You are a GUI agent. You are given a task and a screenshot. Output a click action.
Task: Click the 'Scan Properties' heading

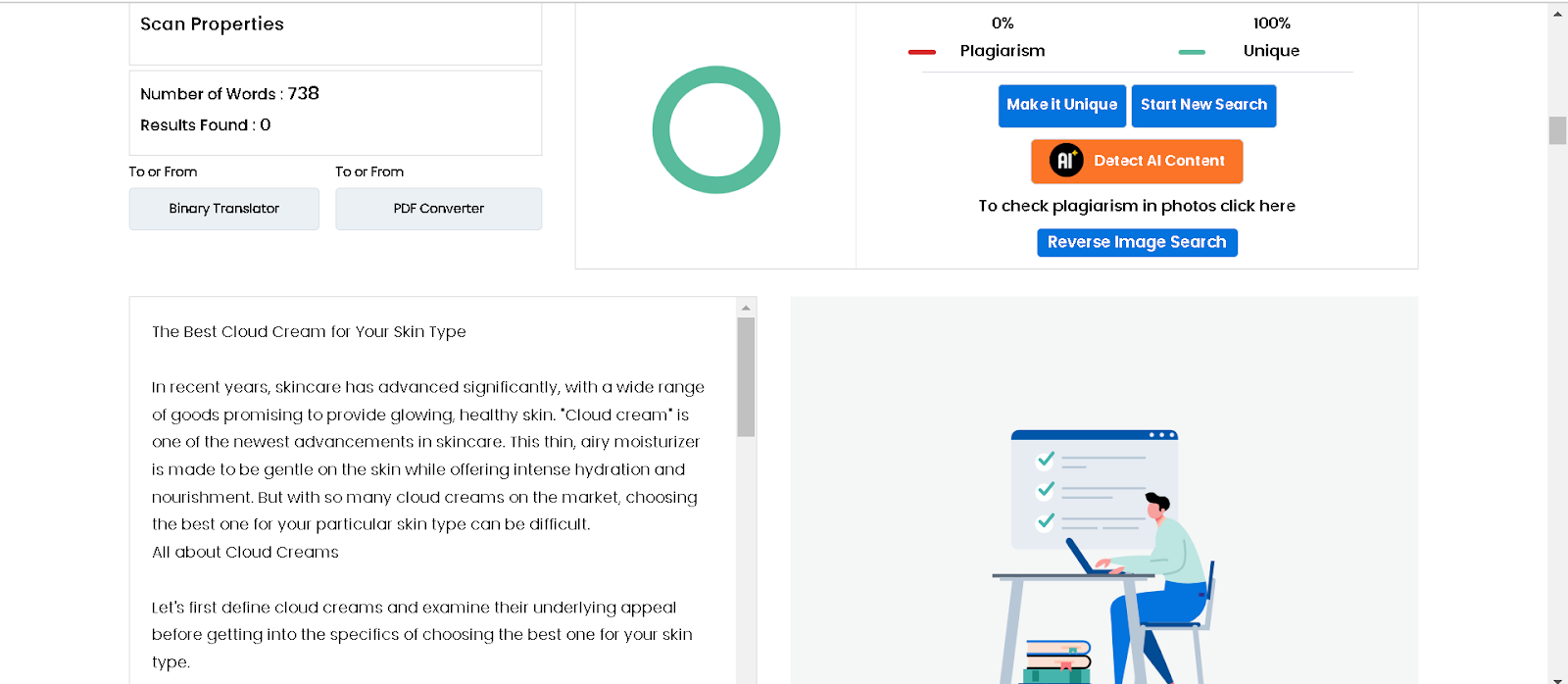pyautogui.click(x=212, y=24)
